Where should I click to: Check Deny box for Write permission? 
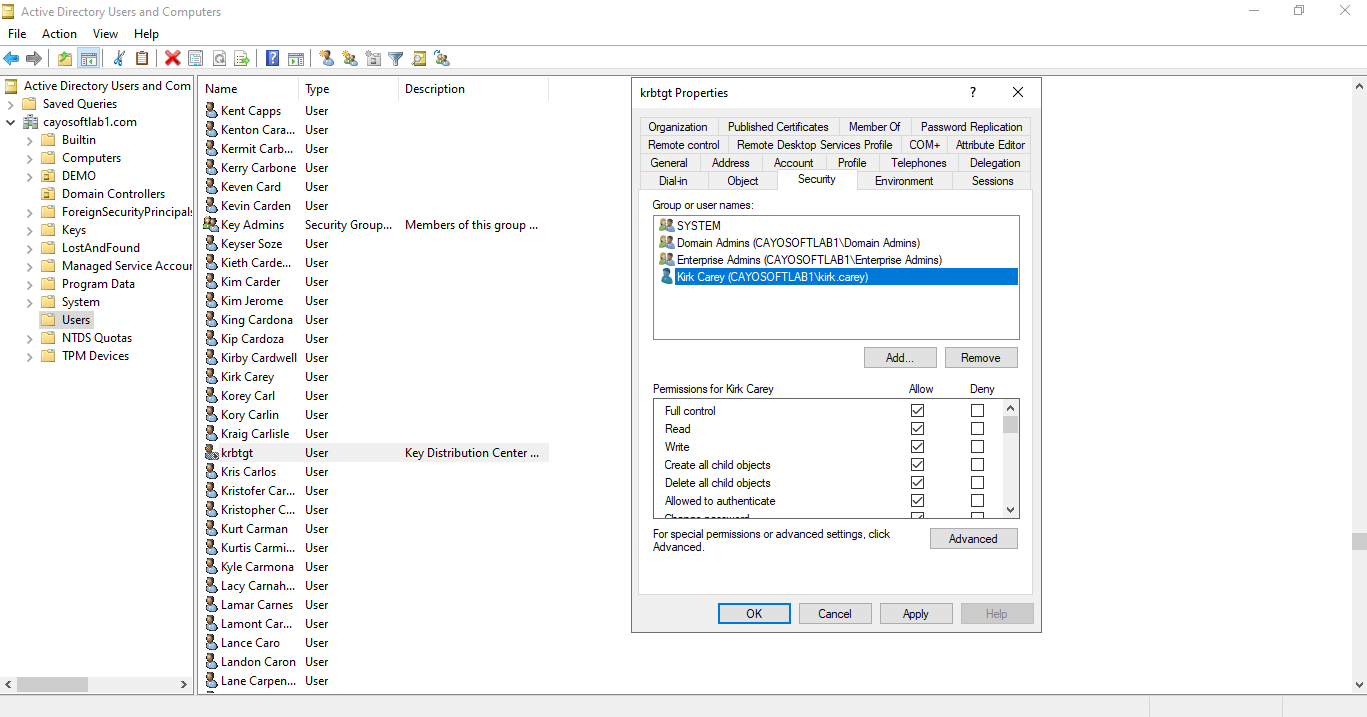click(x=977, y=447)
